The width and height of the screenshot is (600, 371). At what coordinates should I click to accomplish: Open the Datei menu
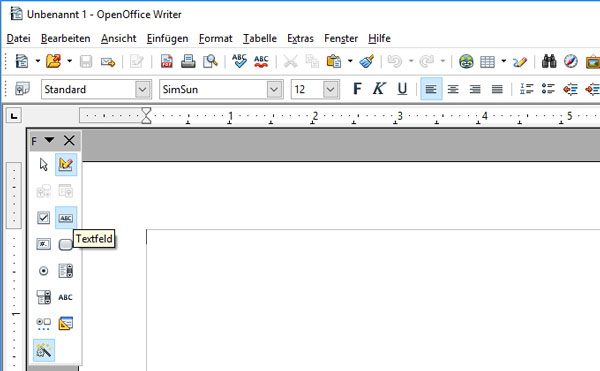click(18, 38)
